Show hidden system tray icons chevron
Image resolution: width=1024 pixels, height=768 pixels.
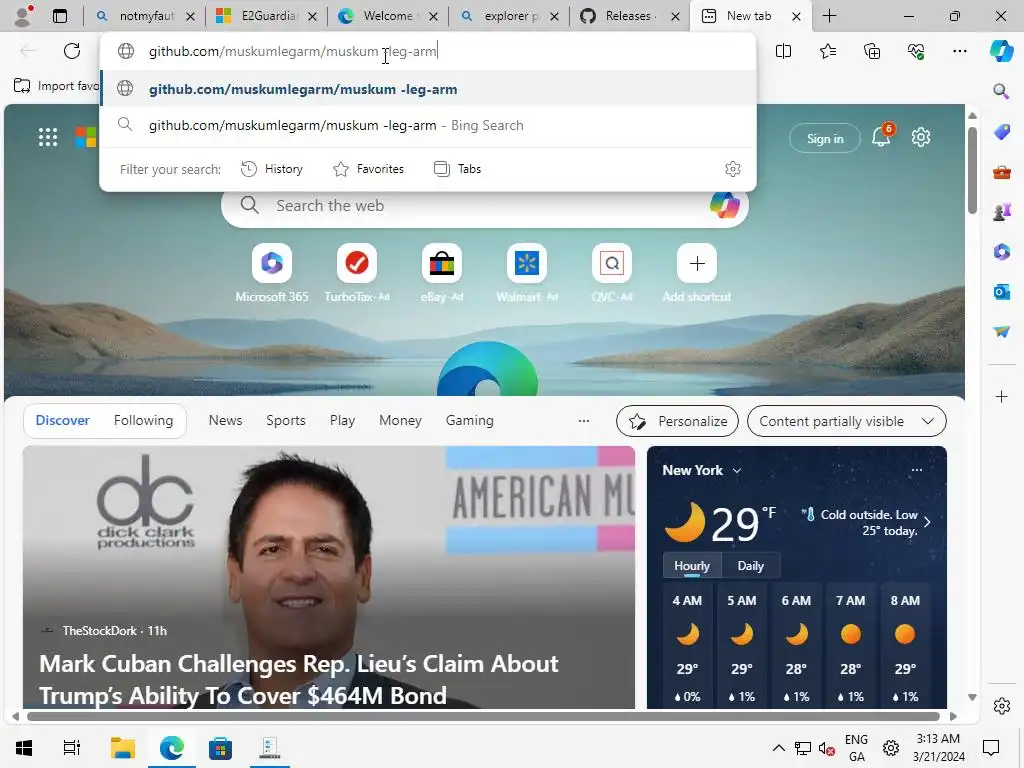click(x=778, y=748)
